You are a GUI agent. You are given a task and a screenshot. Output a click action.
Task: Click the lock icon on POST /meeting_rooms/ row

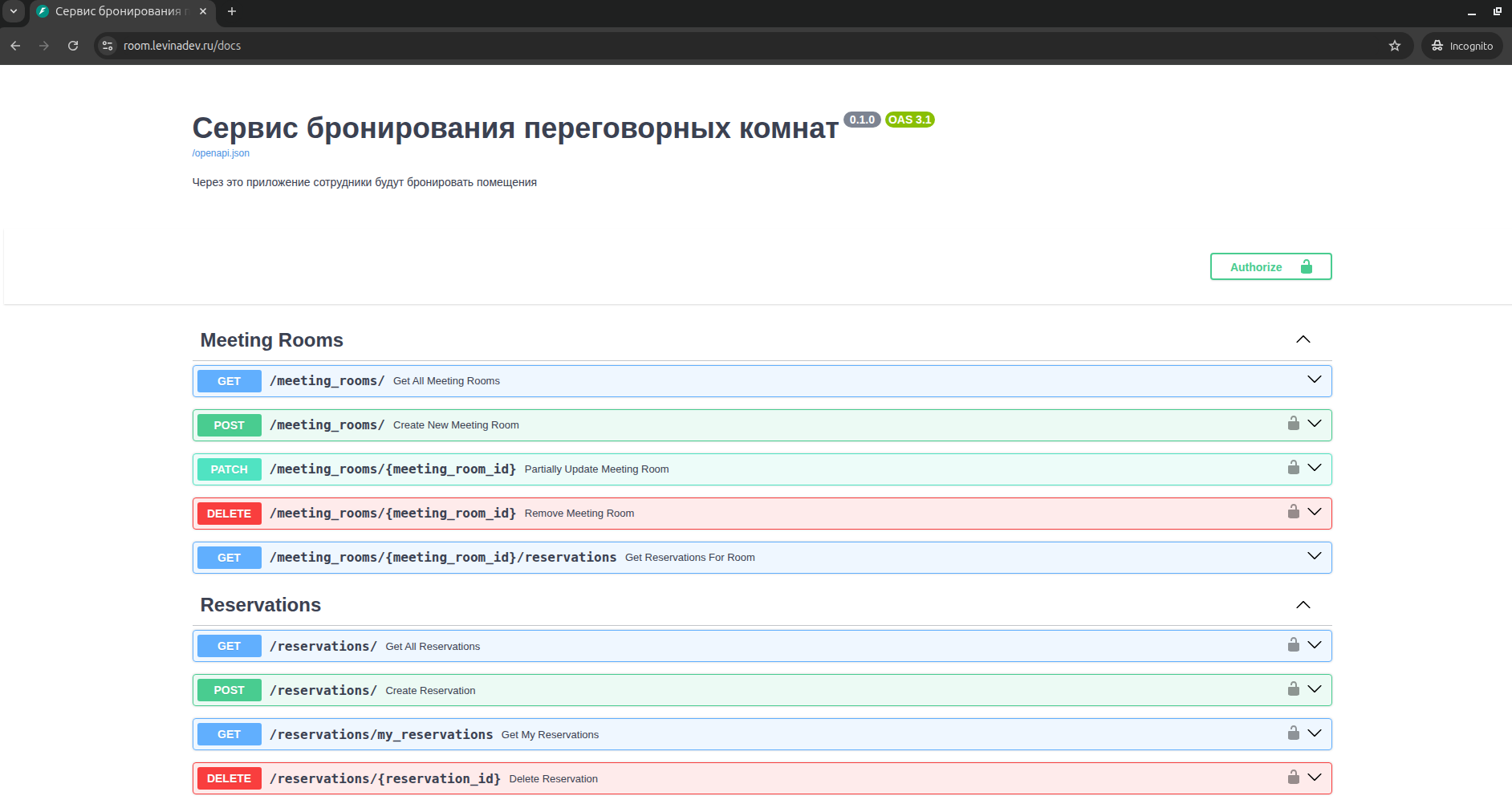tap(1293, 423)
